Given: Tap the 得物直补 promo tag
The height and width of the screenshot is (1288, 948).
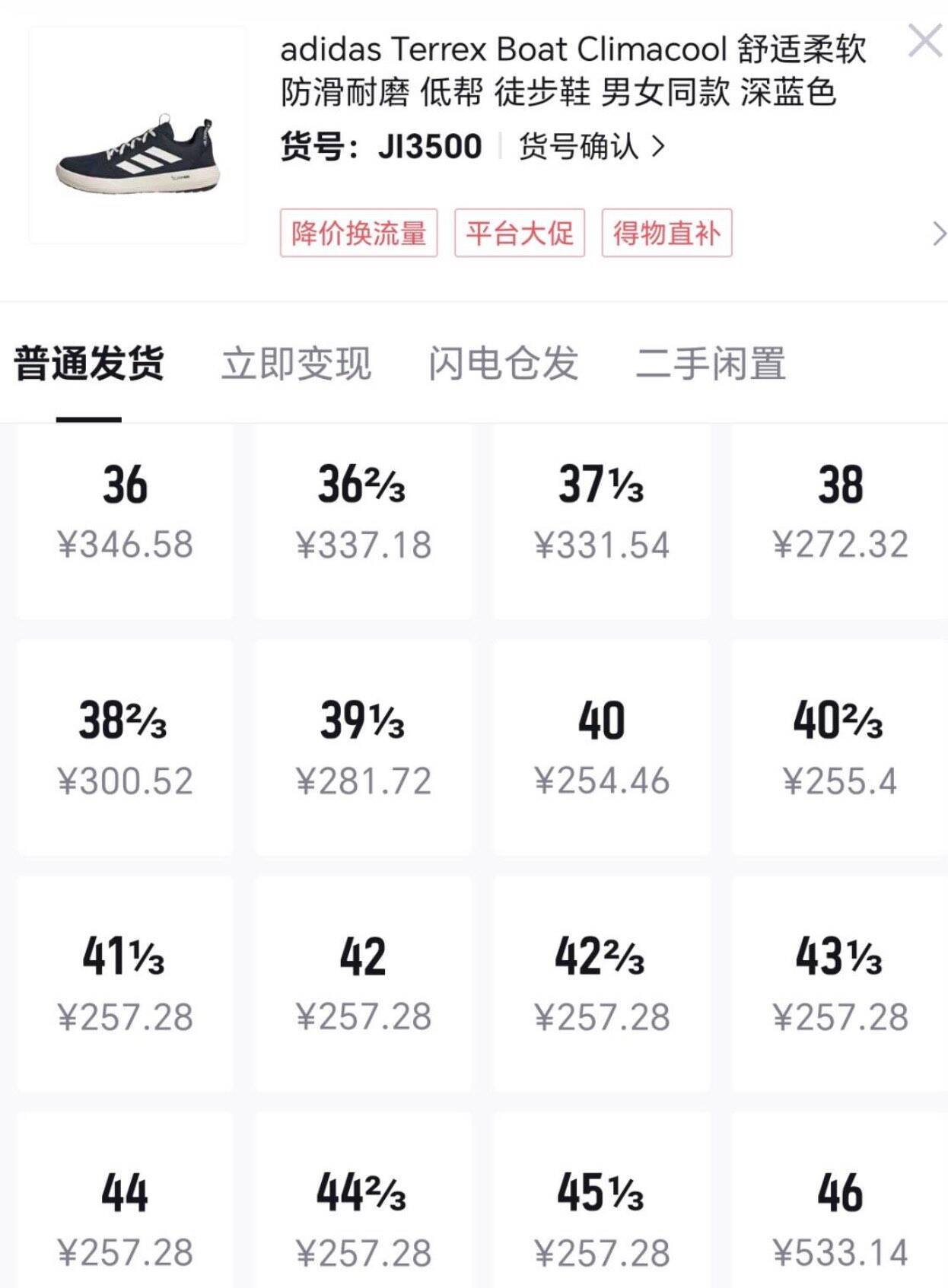Looking at the screenshot, I should tap(666, 233).
